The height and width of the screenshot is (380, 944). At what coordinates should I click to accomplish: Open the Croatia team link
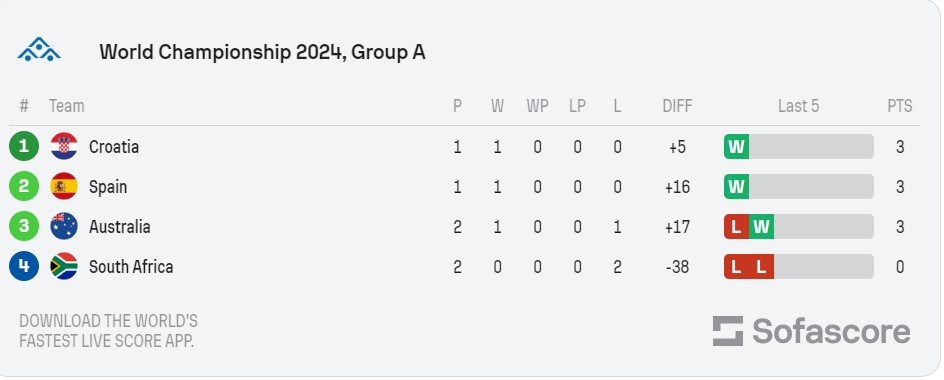click(x=114, y=147)
